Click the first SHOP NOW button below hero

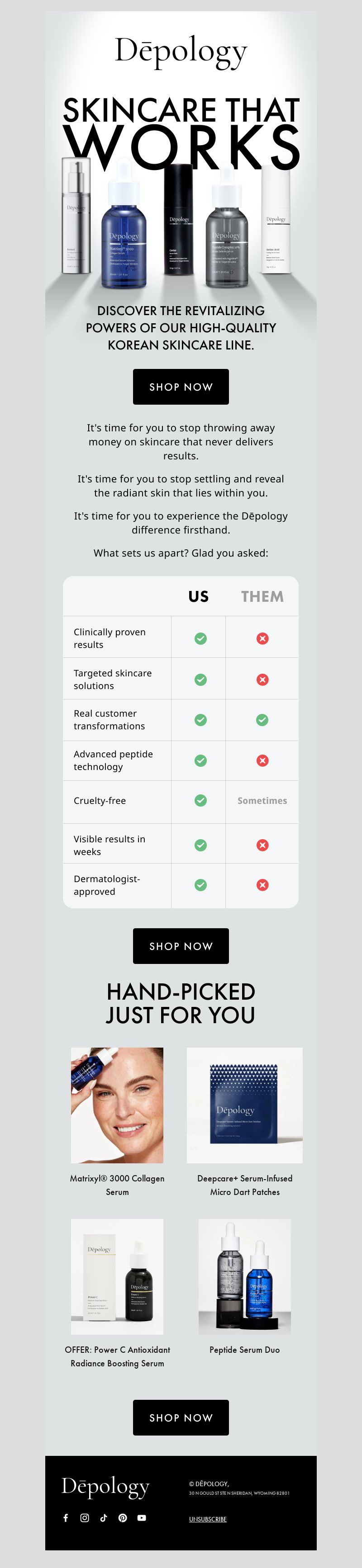click(x=181, y=387)
